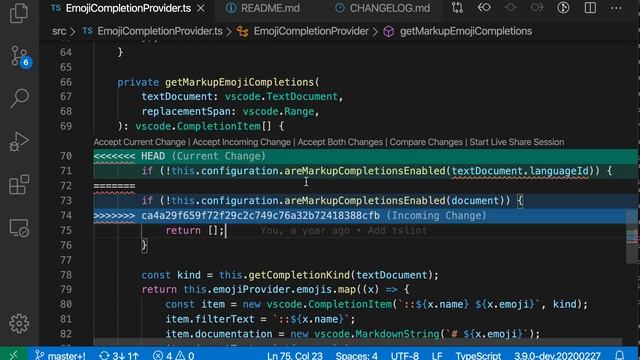Open the Run and Debug view
This screenshot has height=360, width=640.
[x=19, y=142]
